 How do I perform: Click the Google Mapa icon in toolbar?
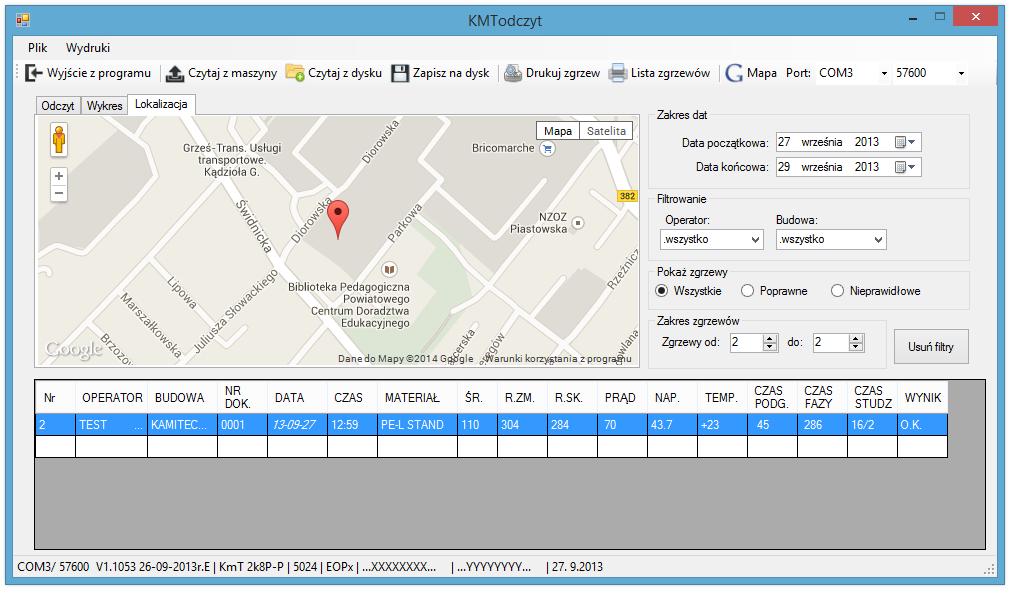(x=733, y=73)
